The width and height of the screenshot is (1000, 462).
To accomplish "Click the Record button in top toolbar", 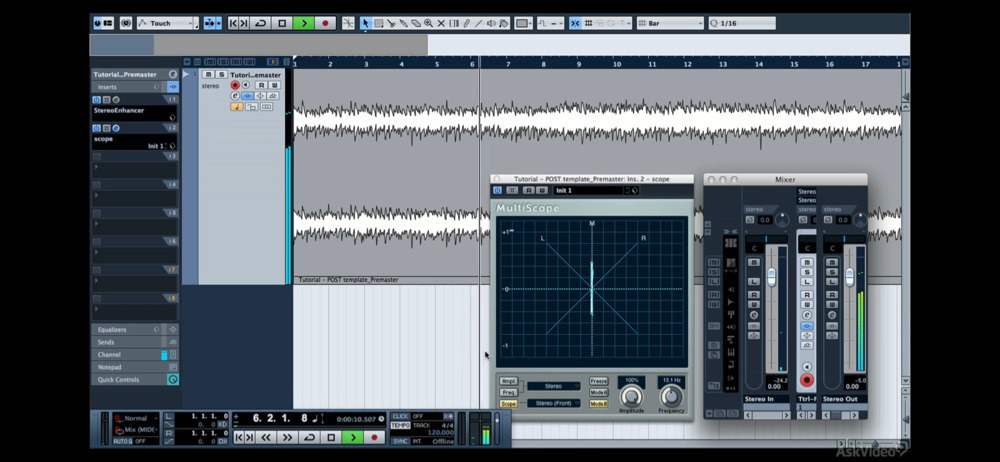I will (x=325, y=23).
